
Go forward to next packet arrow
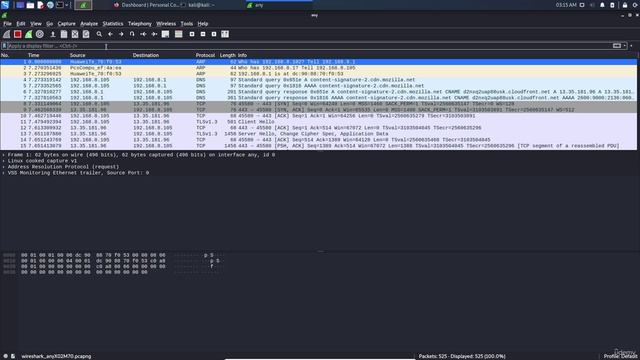(121, 34)
